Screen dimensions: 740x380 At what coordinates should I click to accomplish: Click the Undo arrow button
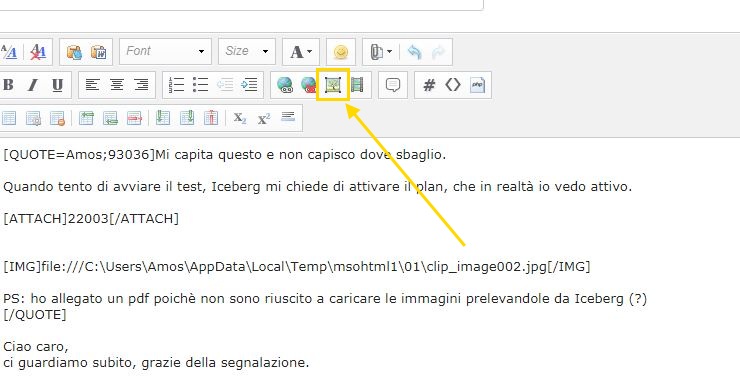coord(414,51)
